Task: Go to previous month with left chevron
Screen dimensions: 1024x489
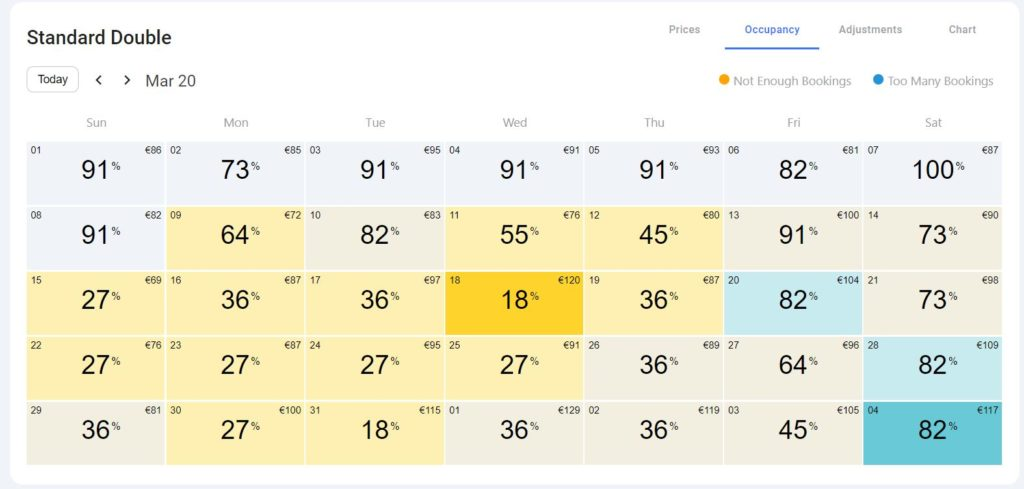Action: tap(99, 80)
